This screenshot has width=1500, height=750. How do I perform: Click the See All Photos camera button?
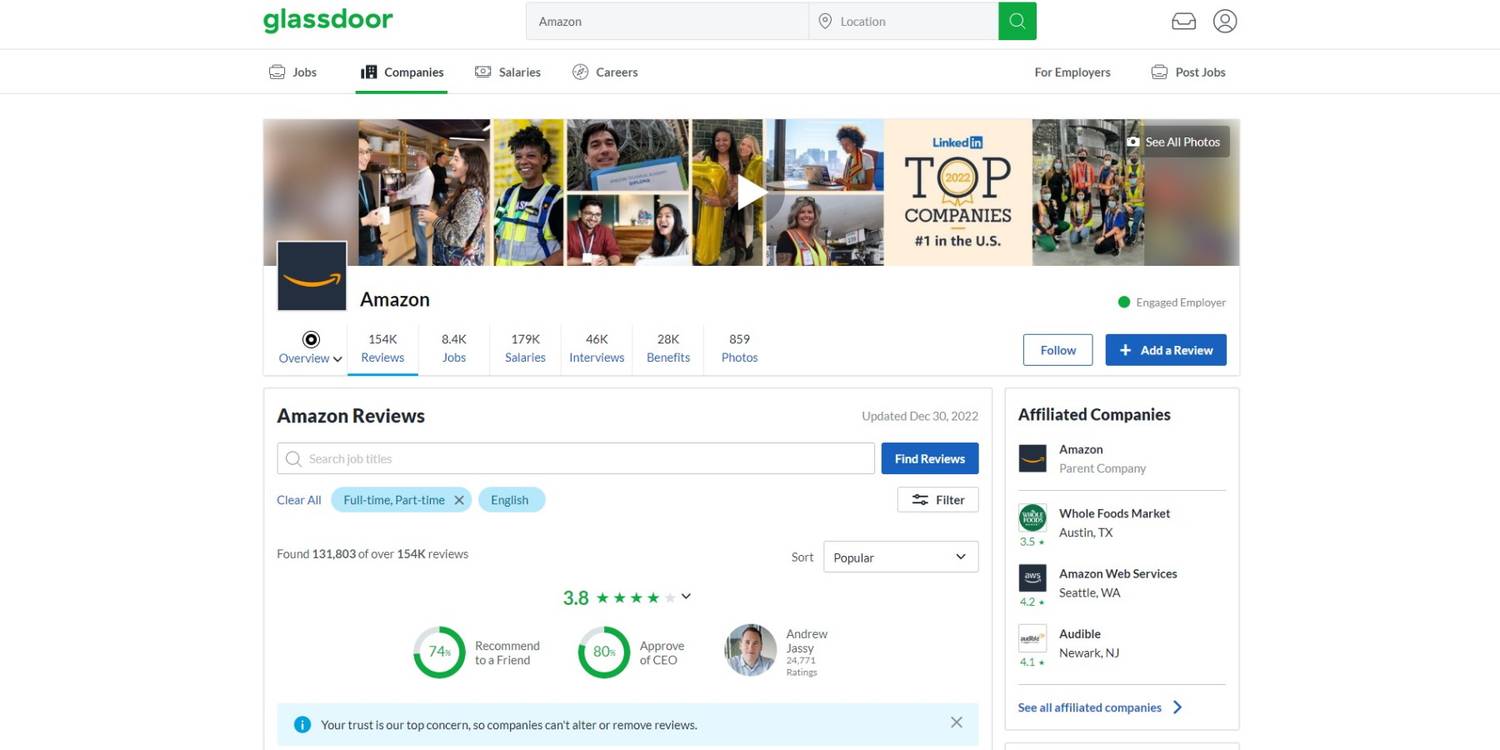tap(1173, 142)
